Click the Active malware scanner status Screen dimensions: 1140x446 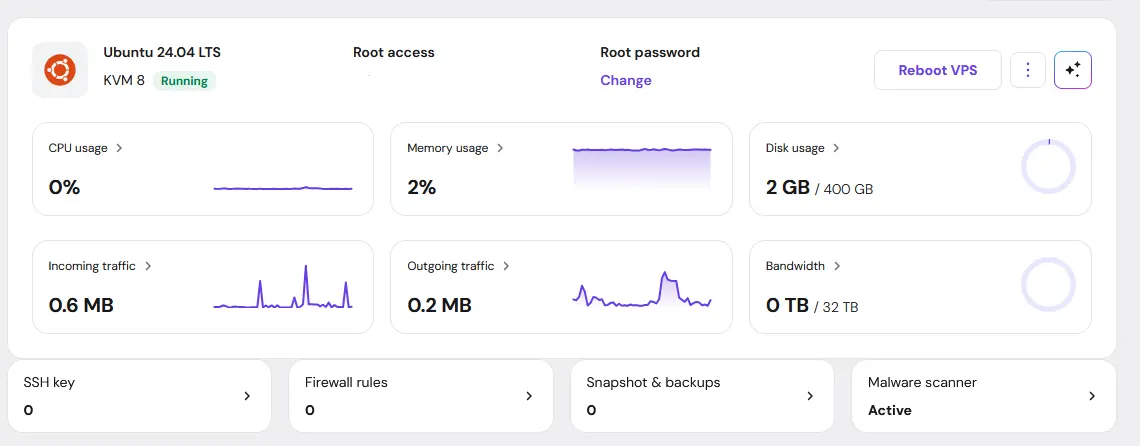[x=889, y=410]
